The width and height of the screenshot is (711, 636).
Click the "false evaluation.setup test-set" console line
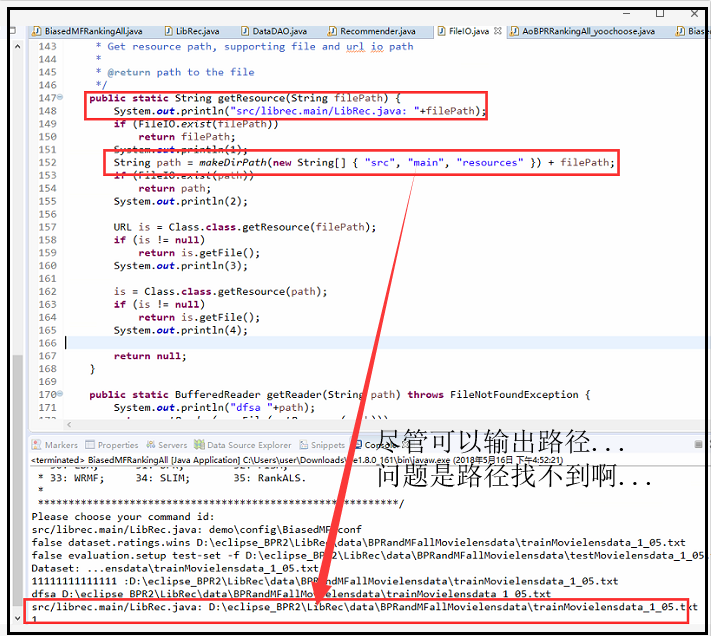pyautogui.click(x=367, y=555)
